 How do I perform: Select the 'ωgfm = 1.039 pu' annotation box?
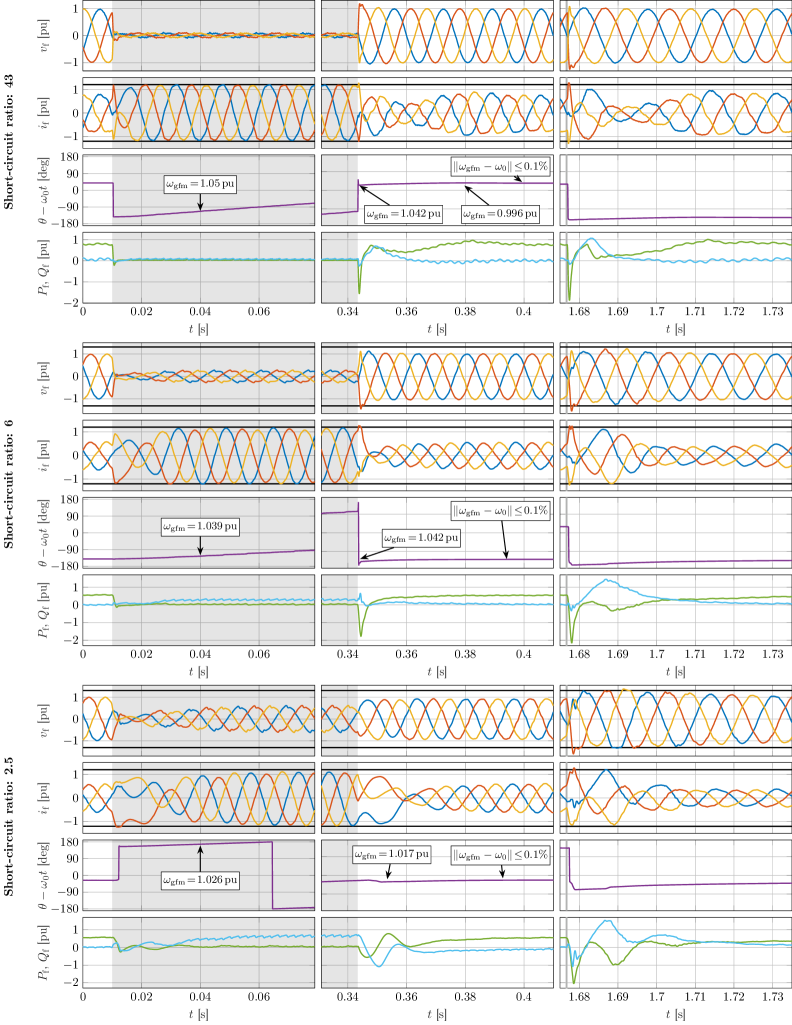point(200,526)
